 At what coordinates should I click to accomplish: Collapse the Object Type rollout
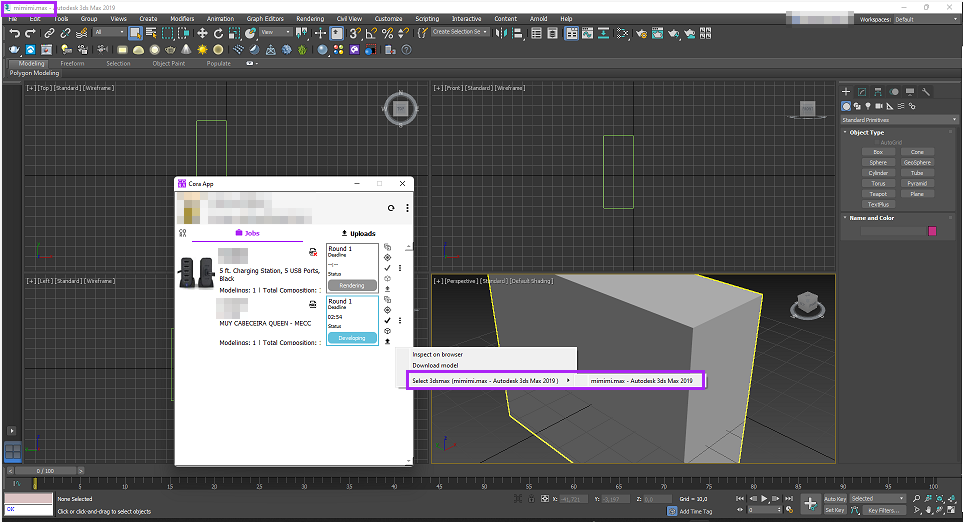(866, 132)
